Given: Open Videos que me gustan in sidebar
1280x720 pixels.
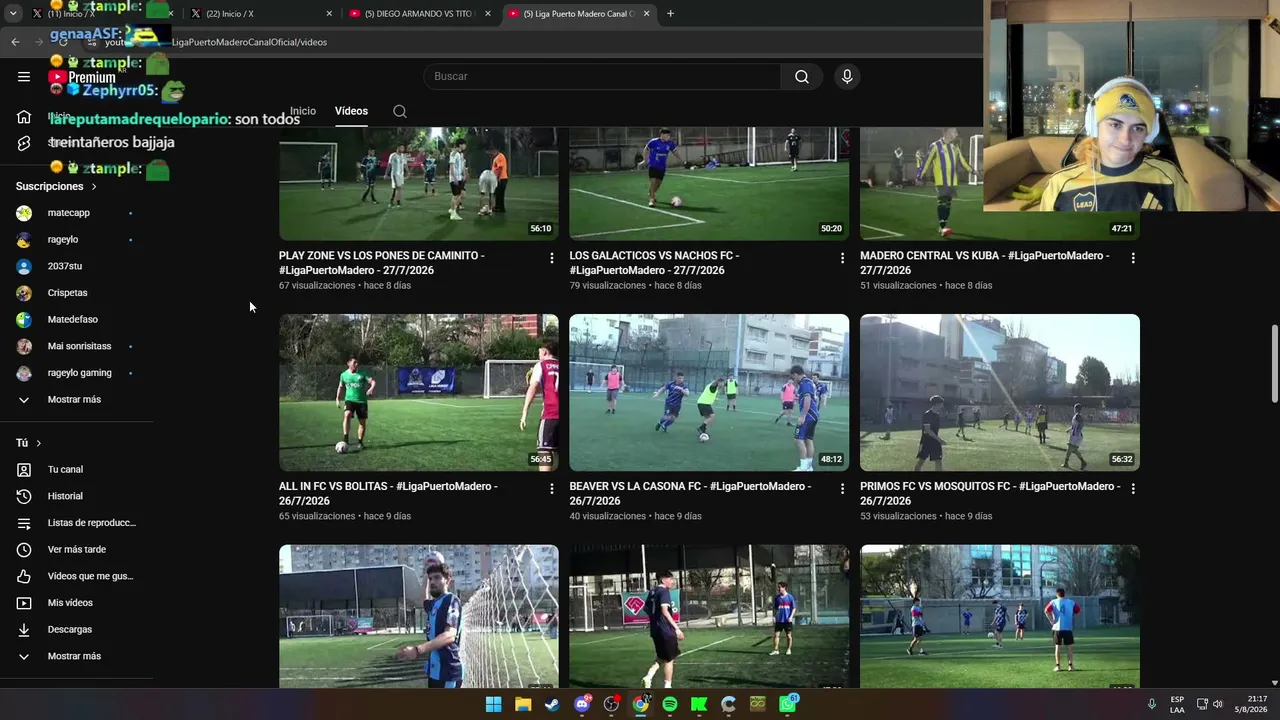Looking at the screenshot, I should (77, 576).
